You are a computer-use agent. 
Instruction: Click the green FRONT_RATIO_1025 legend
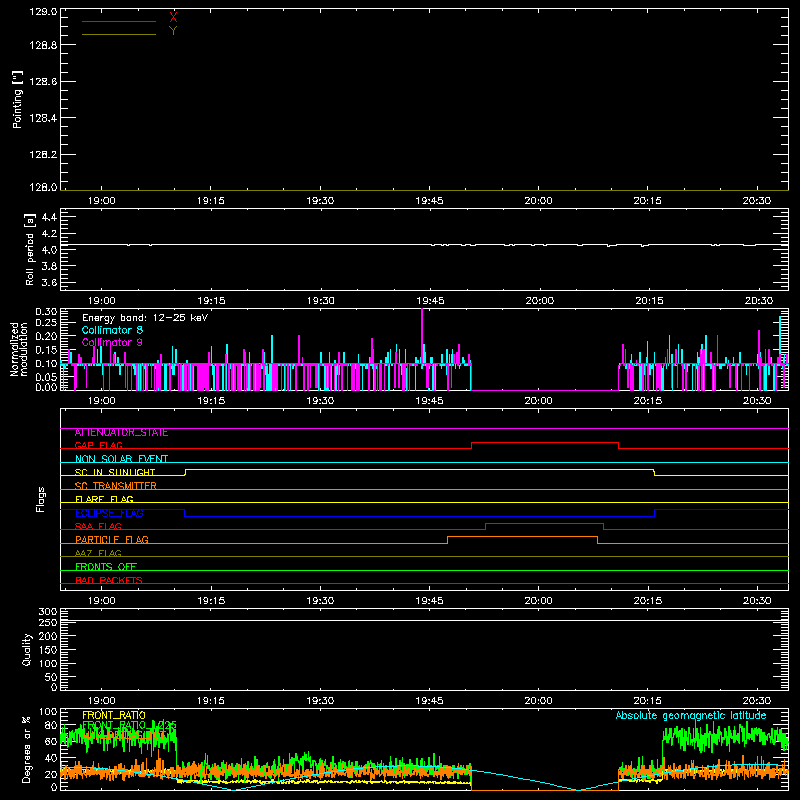coord(130,725)
